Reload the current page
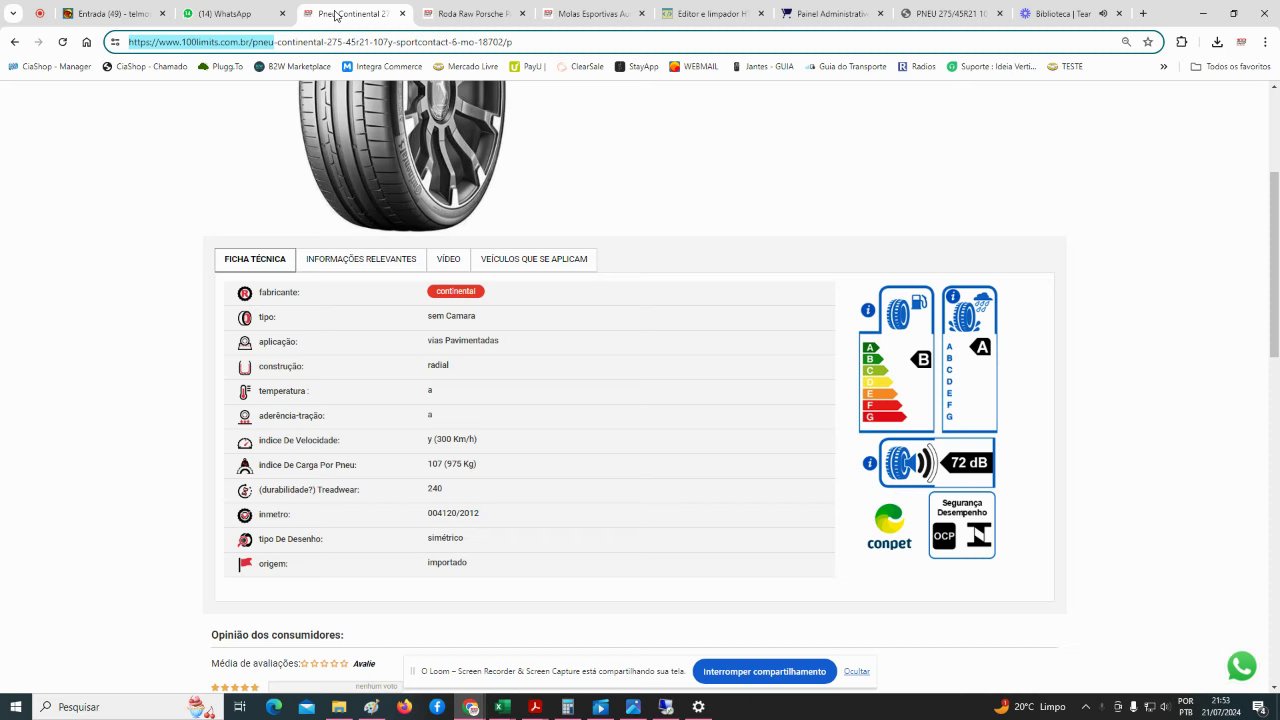 click(63, 42)
